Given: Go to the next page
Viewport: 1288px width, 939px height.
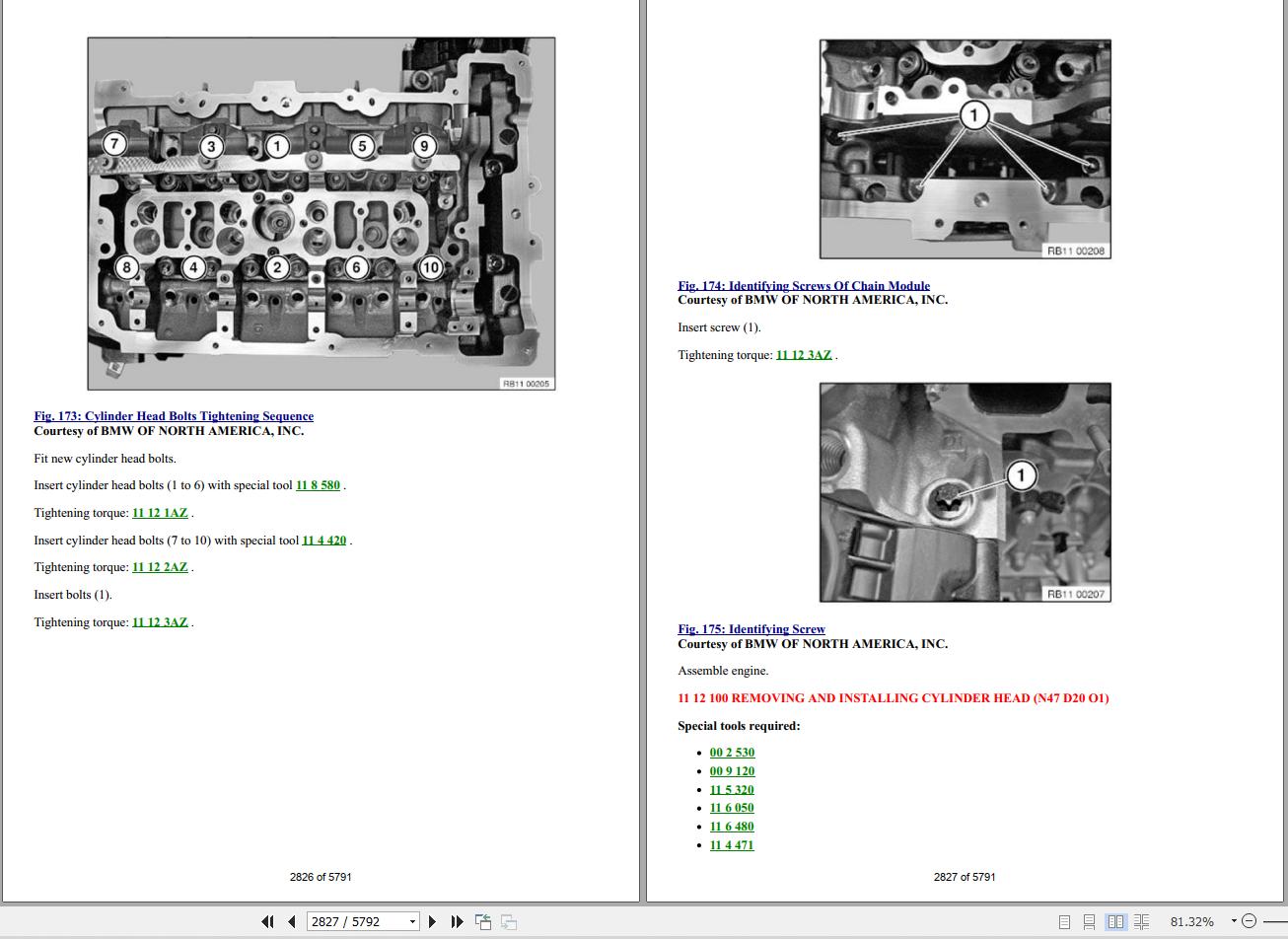Looking at the screenshot, I should click(432, 922).
